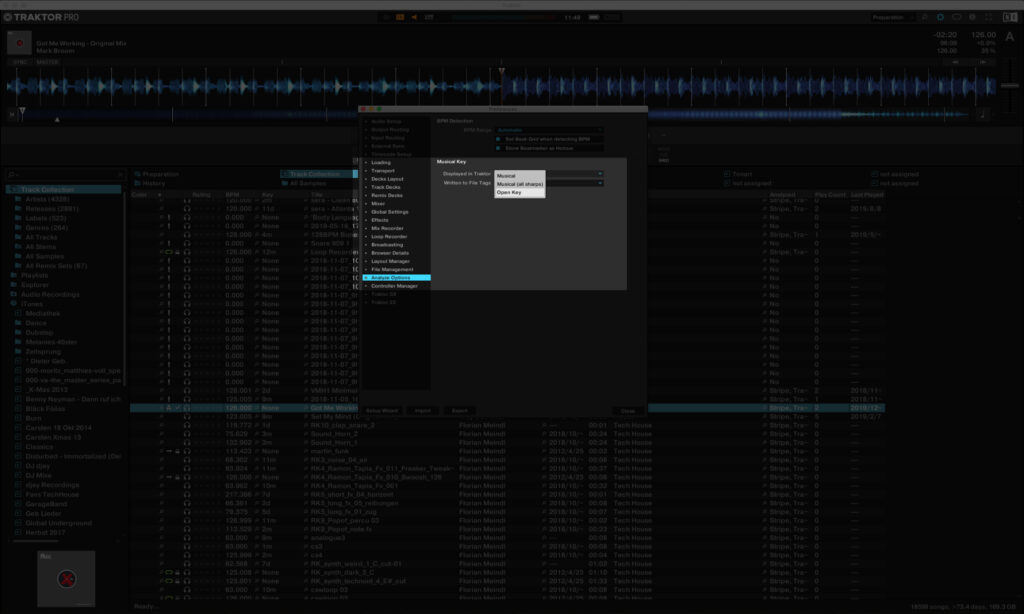Sort track list by Last Played column
Screen dimensions: 1024x614
[x=867, y=195]
